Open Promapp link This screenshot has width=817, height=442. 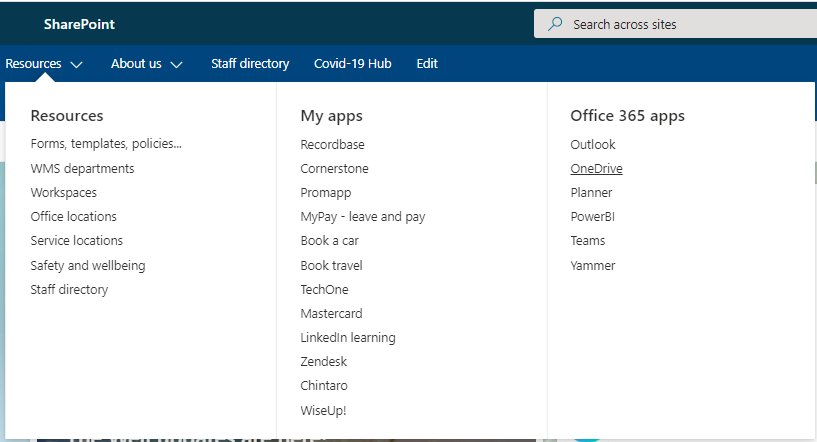click(x=326, y=193)
